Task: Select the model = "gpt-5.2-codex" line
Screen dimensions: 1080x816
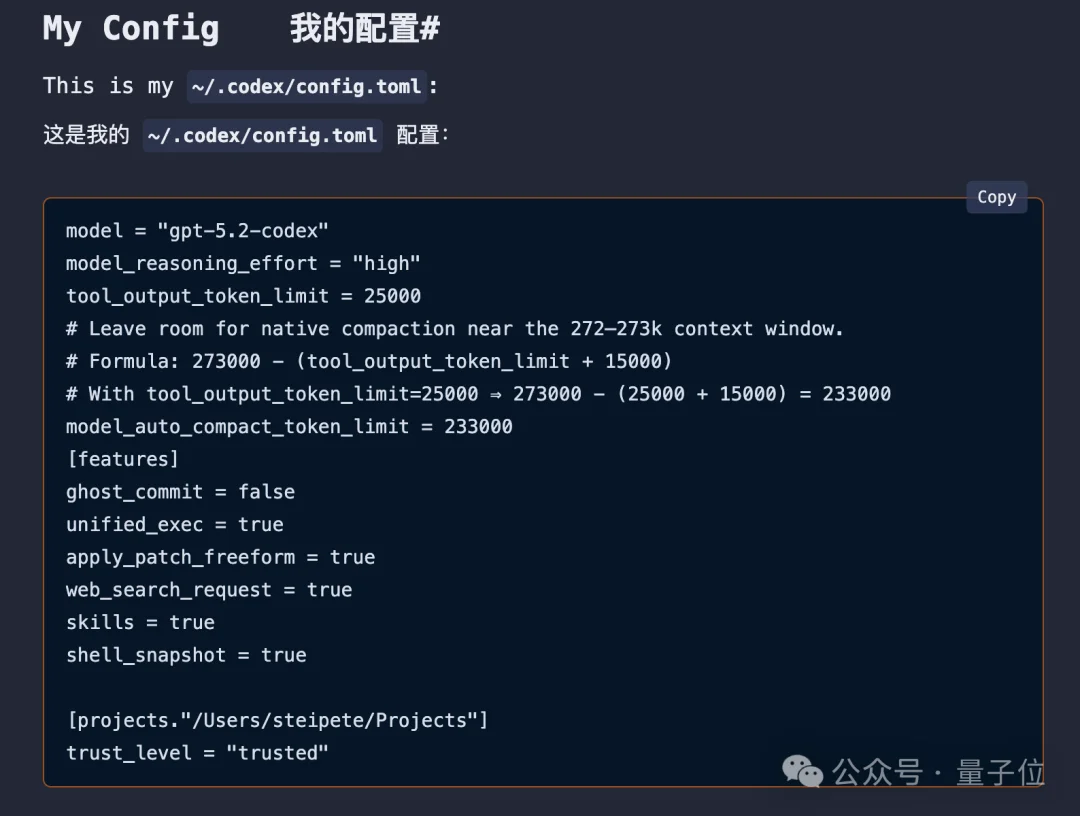Action: (x=197, y=230)
